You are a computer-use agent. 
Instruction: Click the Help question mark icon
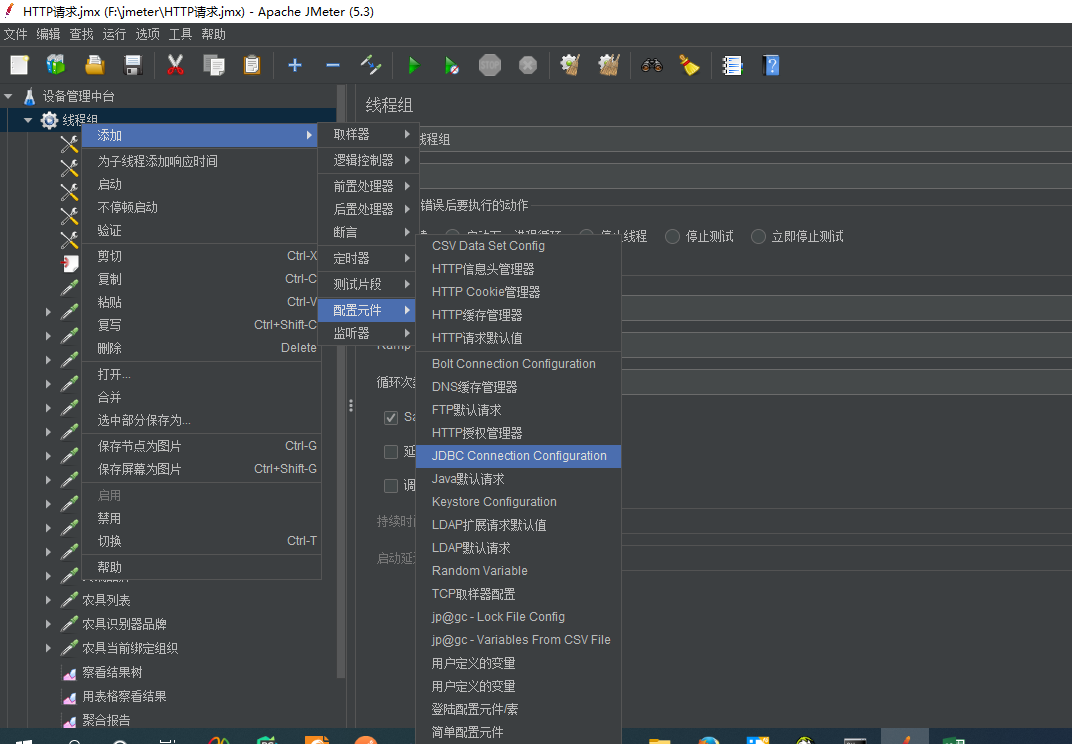coord(770,66)
